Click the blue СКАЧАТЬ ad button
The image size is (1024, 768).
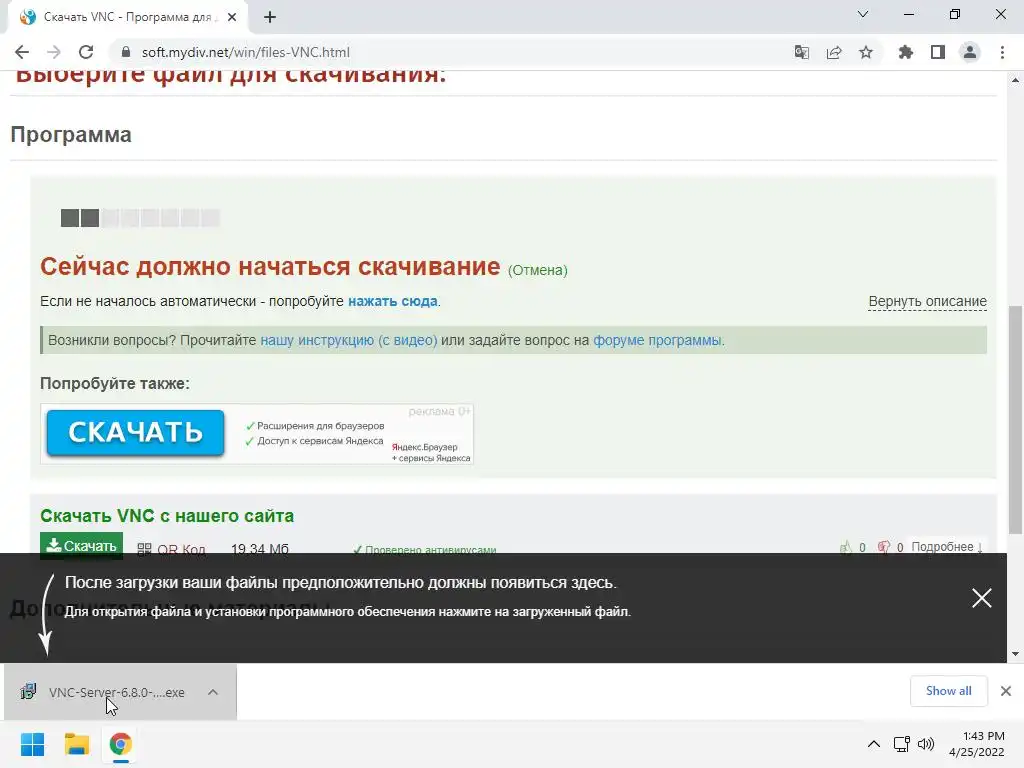[135, 432]
